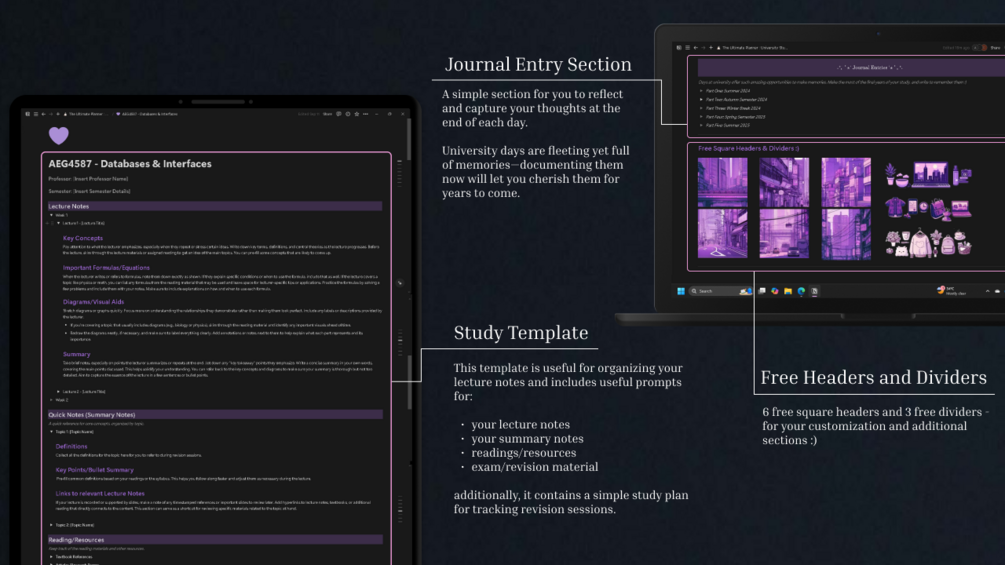This screenshot has height=565, width=1005.
Task: Click the Summary subheading
Action: pyautogui.click(x=76, y=354)
